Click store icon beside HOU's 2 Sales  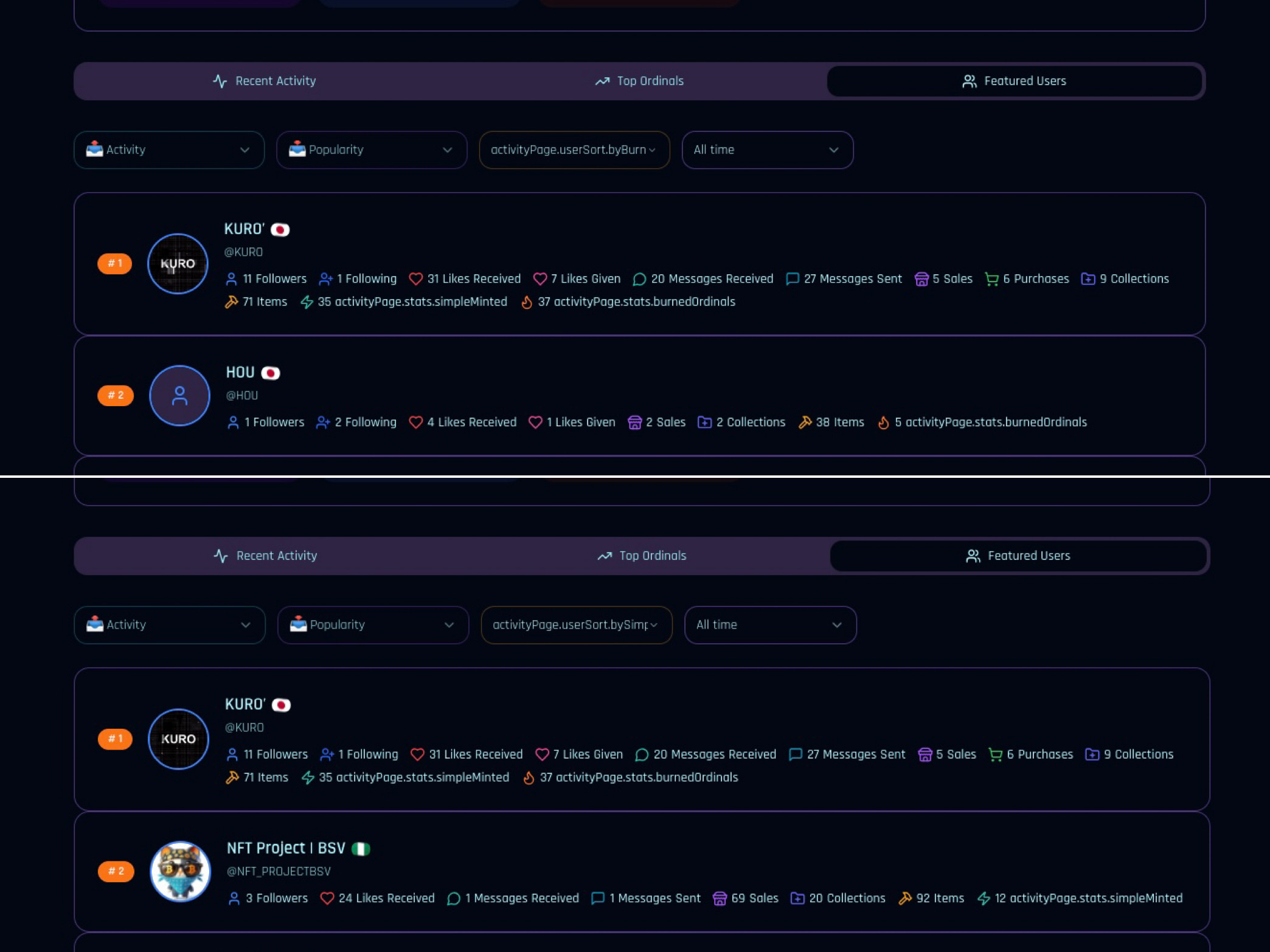[634, 422]
